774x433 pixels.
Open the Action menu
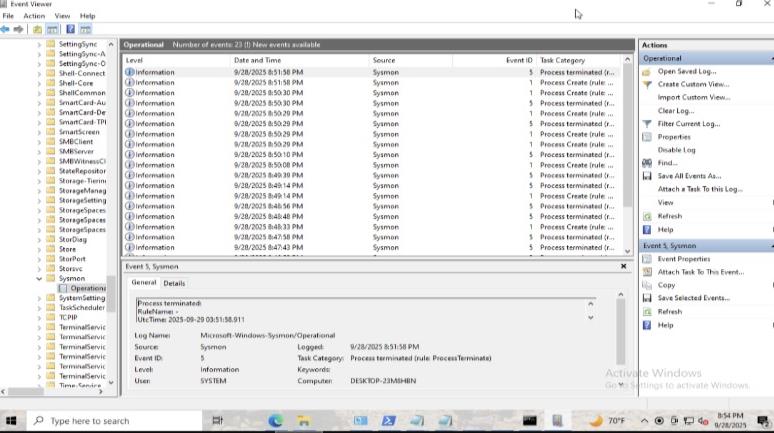(34, 16)
